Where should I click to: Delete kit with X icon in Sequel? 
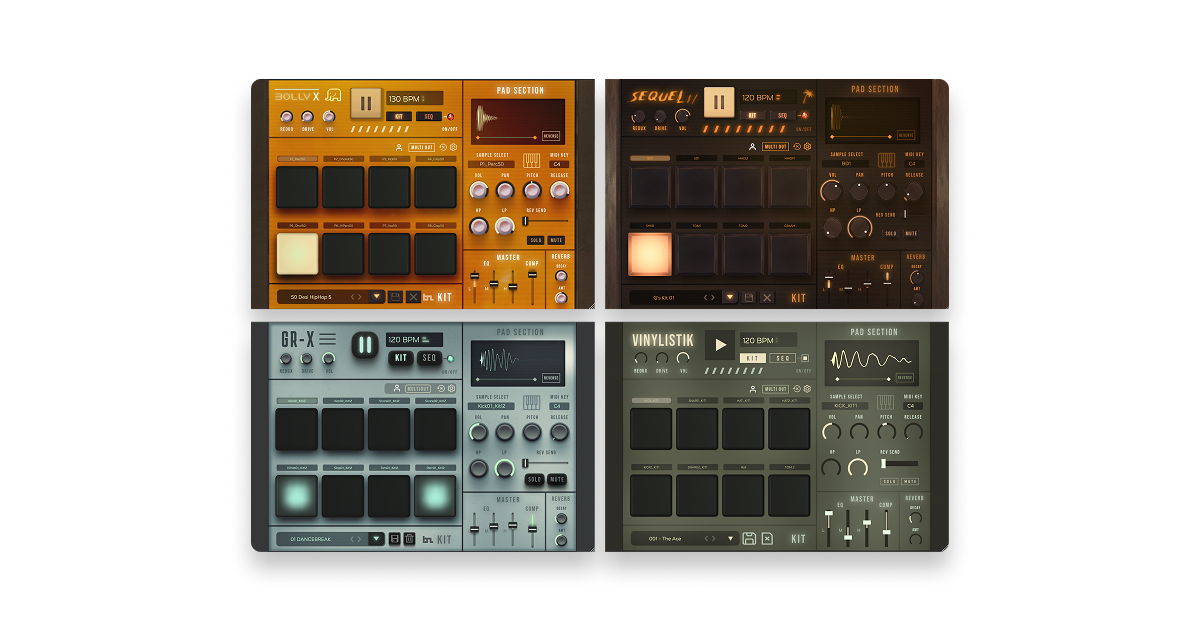click(767, 298)
